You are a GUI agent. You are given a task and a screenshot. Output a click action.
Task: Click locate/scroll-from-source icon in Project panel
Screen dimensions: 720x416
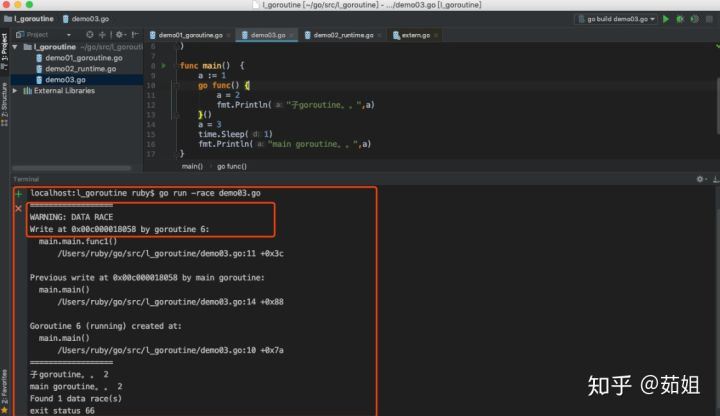click(x=90, y=35)
